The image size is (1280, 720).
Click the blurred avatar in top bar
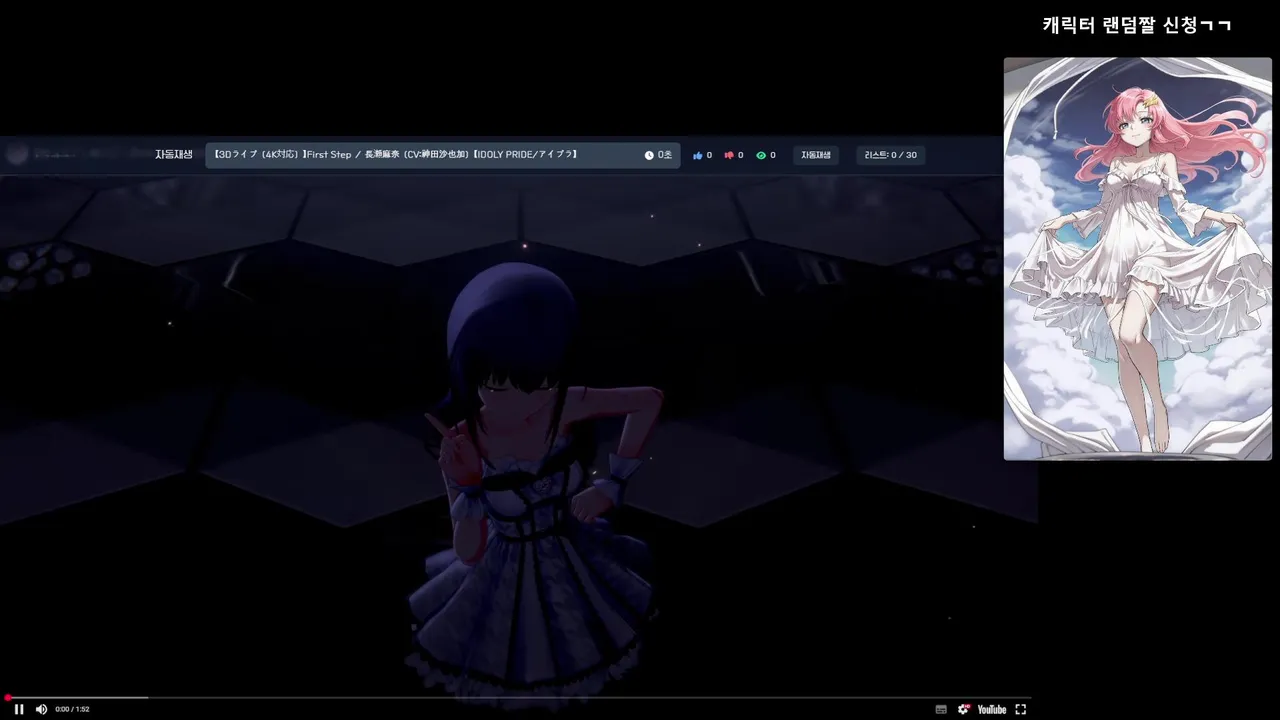16,155
